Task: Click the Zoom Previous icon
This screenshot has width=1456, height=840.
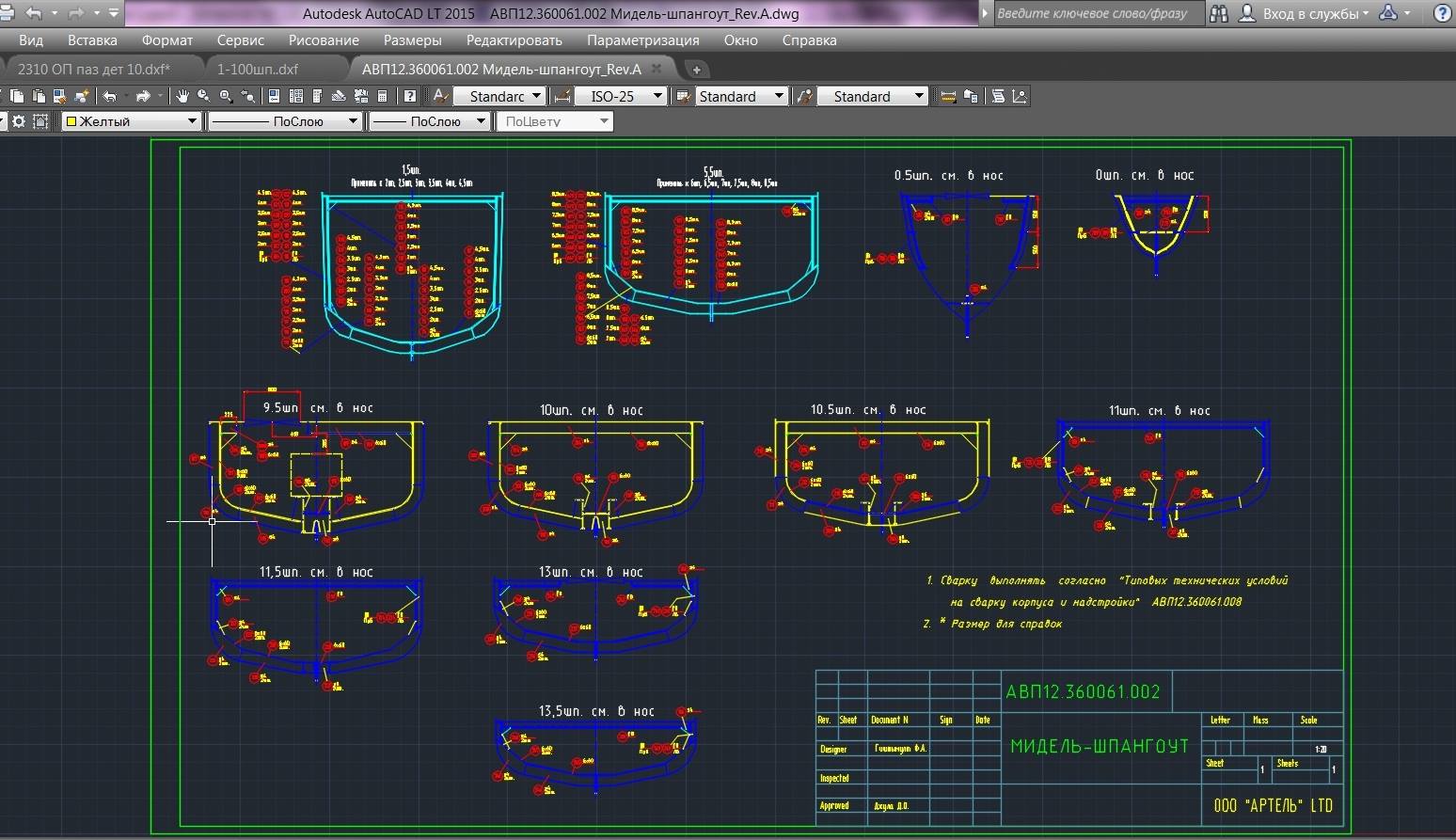Action: point(247,96)
